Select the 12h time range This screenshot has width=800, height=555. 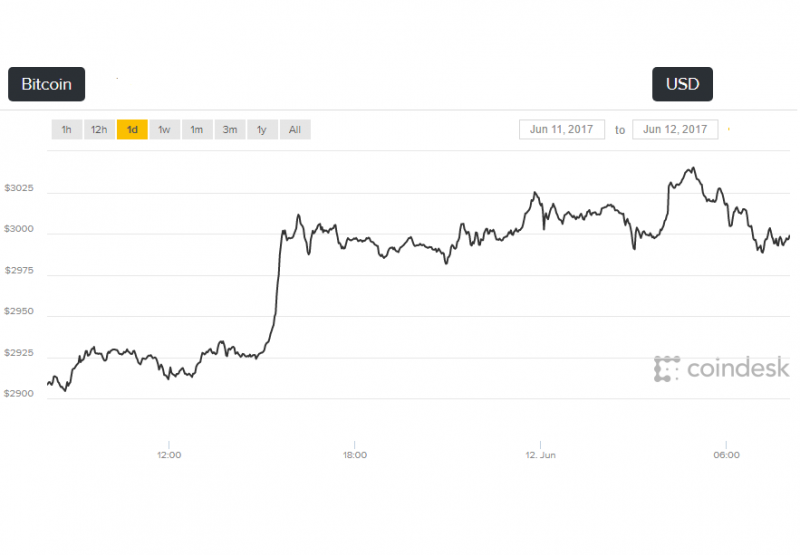tap(99, 130)
